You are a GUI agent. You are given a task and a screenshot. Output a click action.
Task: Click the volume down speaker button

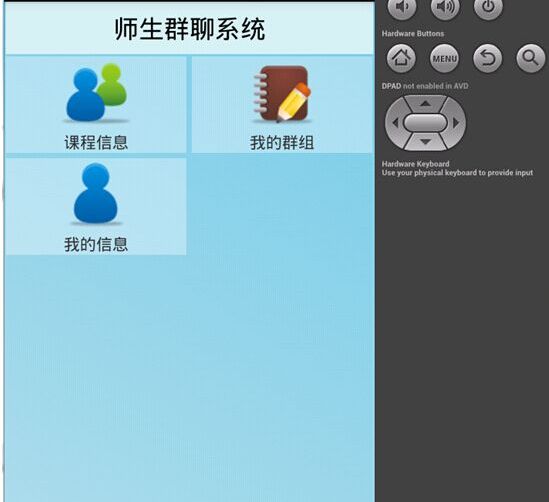402,7
